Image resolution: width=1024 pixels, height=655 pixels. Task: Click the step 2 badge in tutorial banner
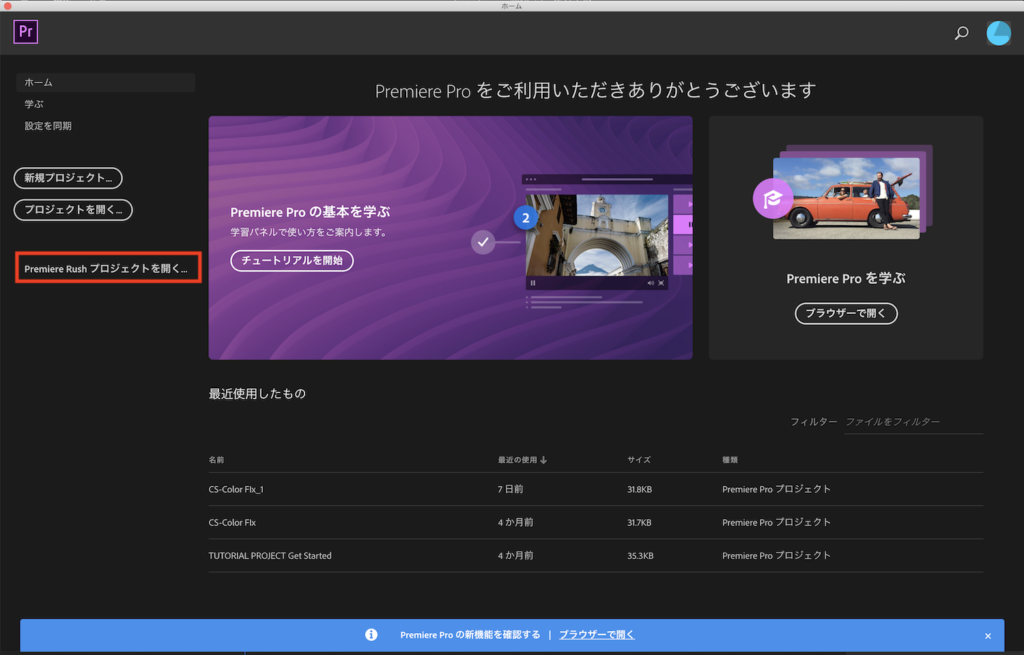coord(526,217)
